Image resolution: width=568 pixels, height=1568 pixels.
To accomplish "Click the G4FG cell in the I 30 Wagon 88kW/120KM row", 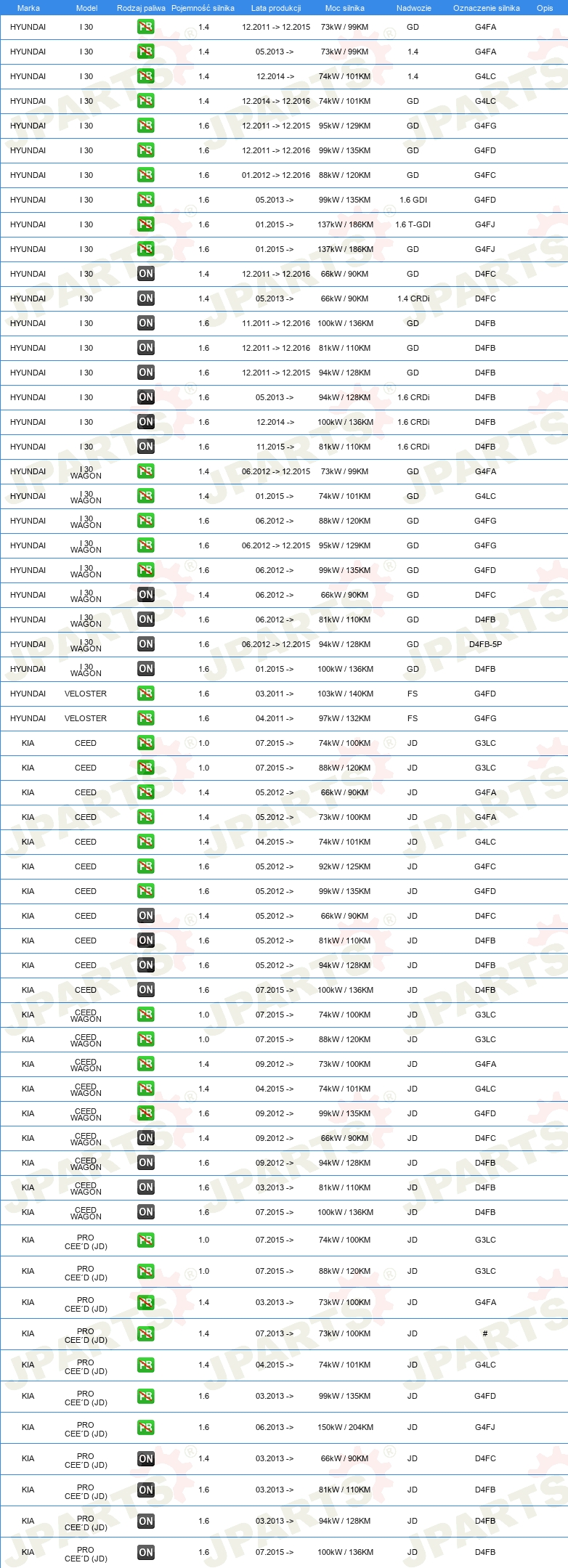I will pos(485,521).
